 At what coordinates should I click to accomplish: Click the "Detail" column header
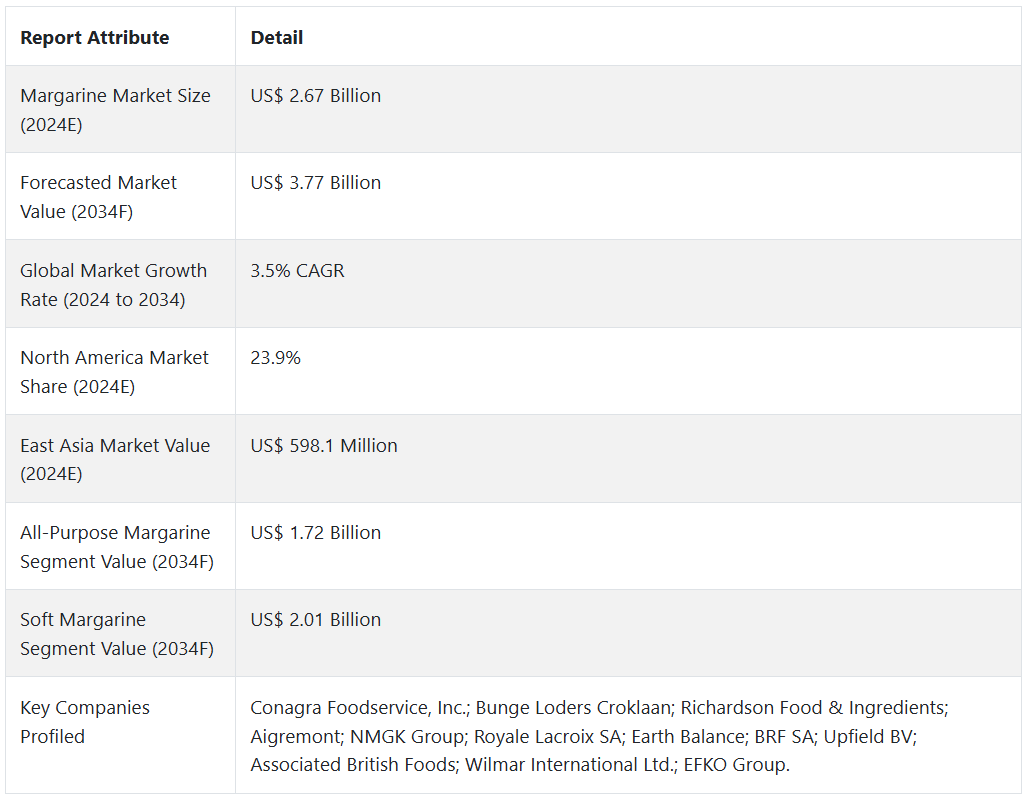[277, 38]
